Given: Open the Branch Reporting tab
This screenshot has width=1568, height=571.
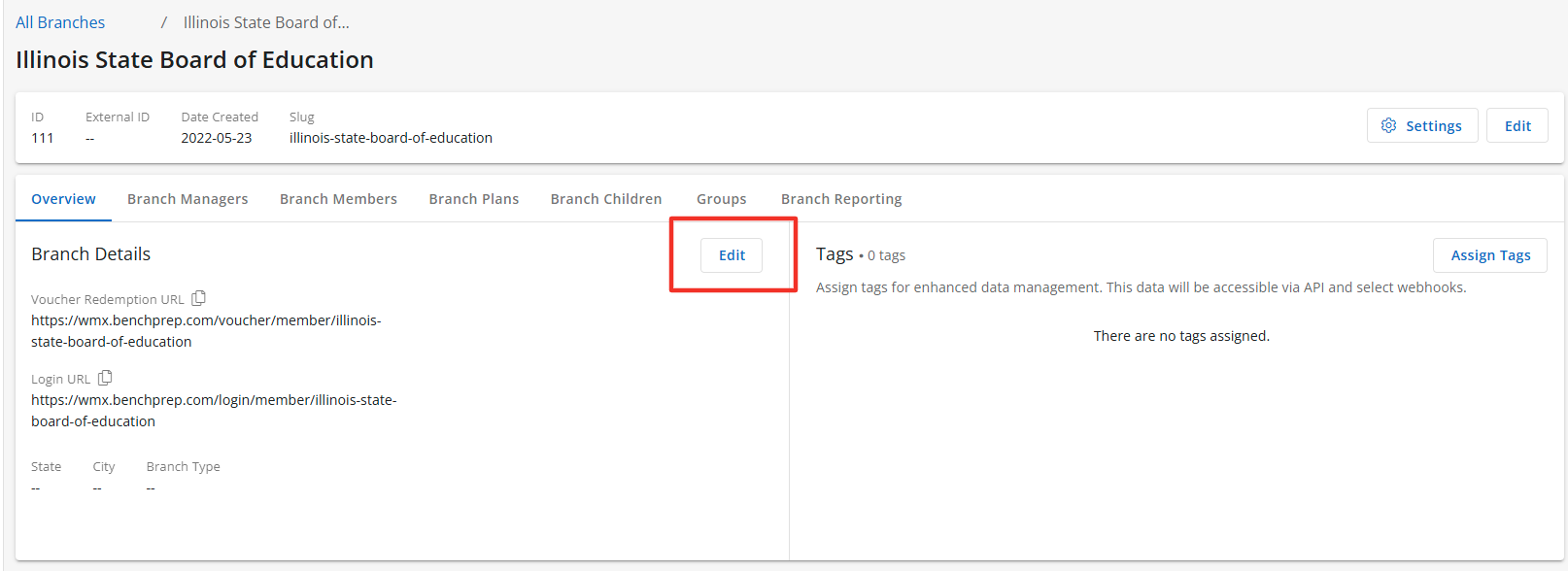Looking at the screenshot, I should pyautogui.click(x=841, y=199).
